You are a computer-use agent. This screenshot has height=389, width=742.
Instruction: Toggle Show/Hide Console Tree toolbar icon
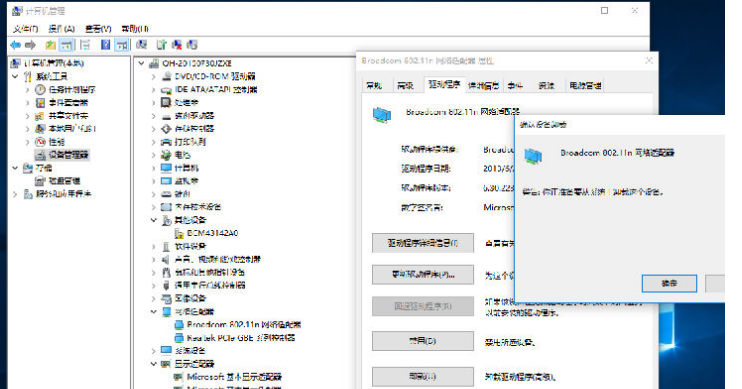coord(67,45)
